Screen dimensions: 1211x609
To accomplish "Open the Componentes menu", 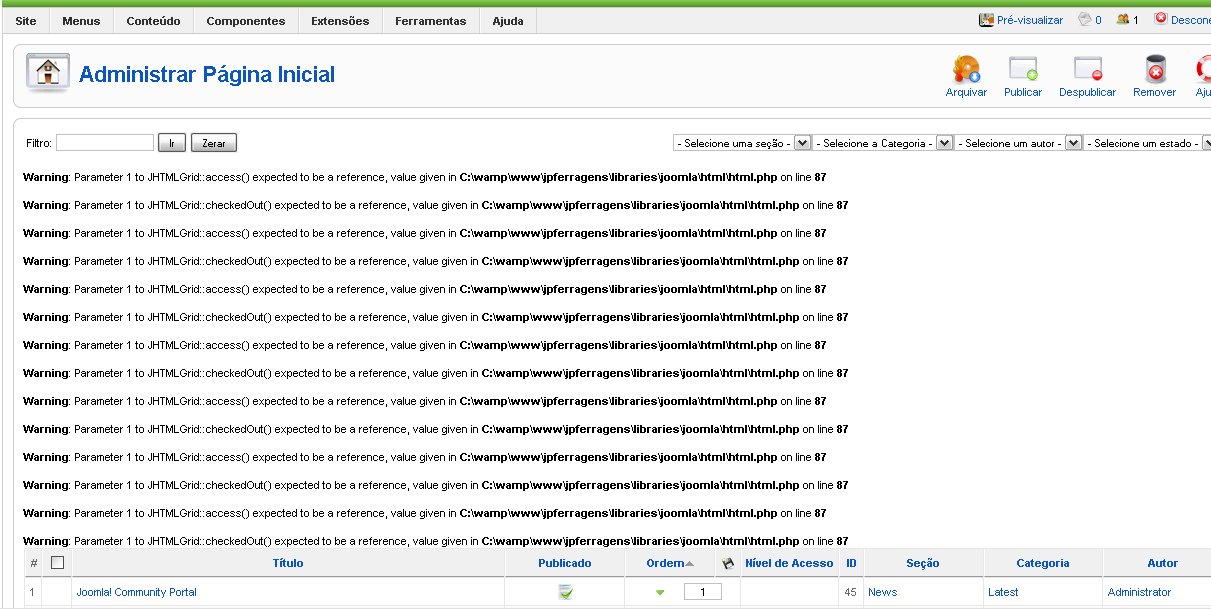I will [246, 21].
